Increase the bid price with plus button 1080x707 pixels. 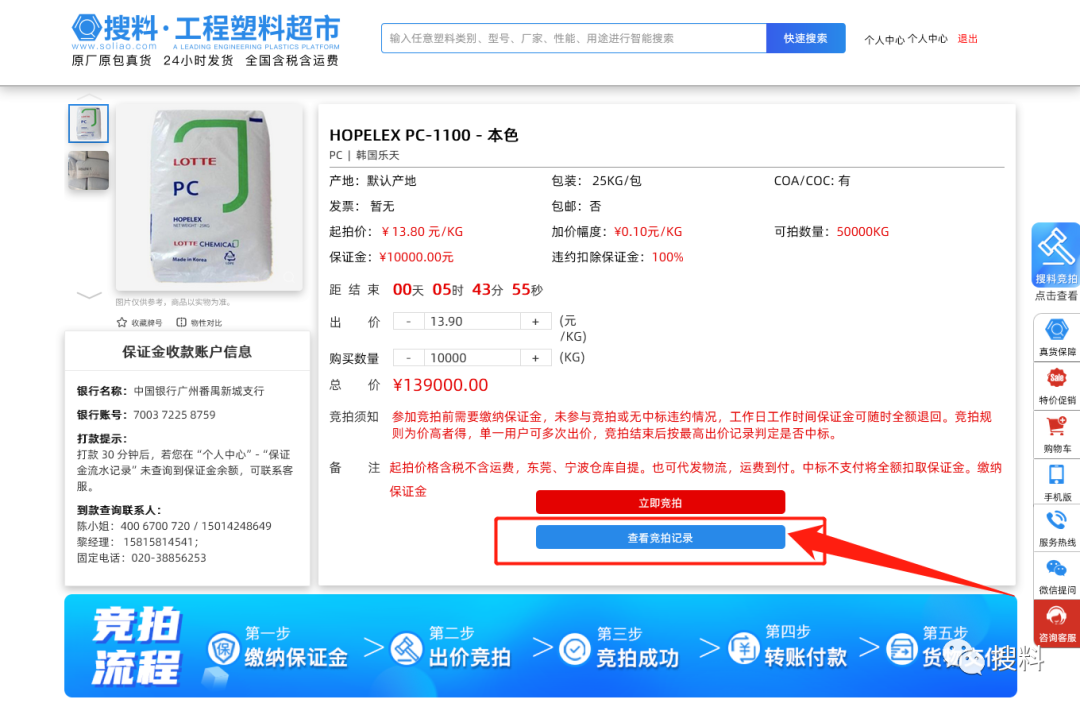[535, 321]
